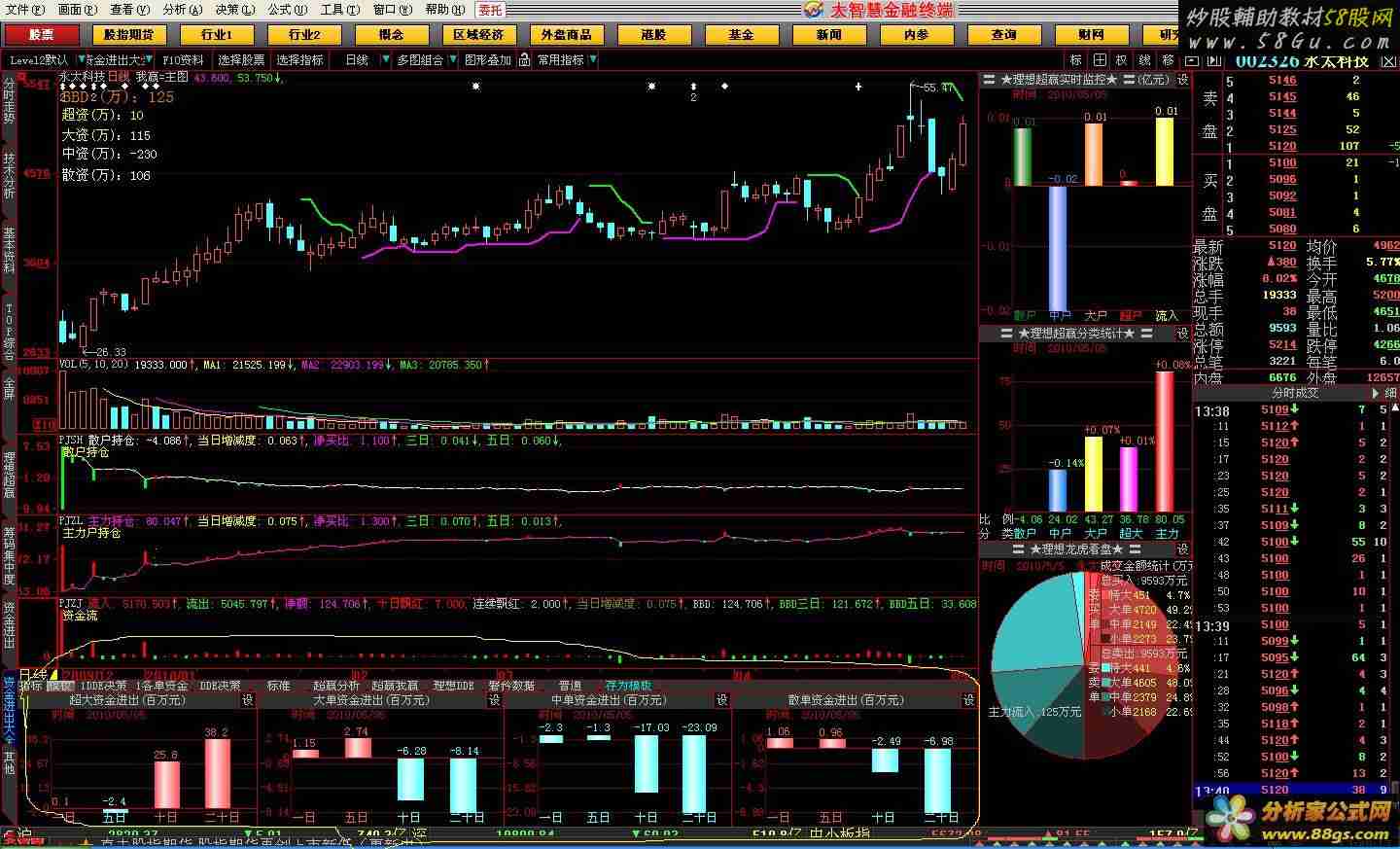Click the 设 button of 理想超赢分类统计 panel

point(1182,334)
